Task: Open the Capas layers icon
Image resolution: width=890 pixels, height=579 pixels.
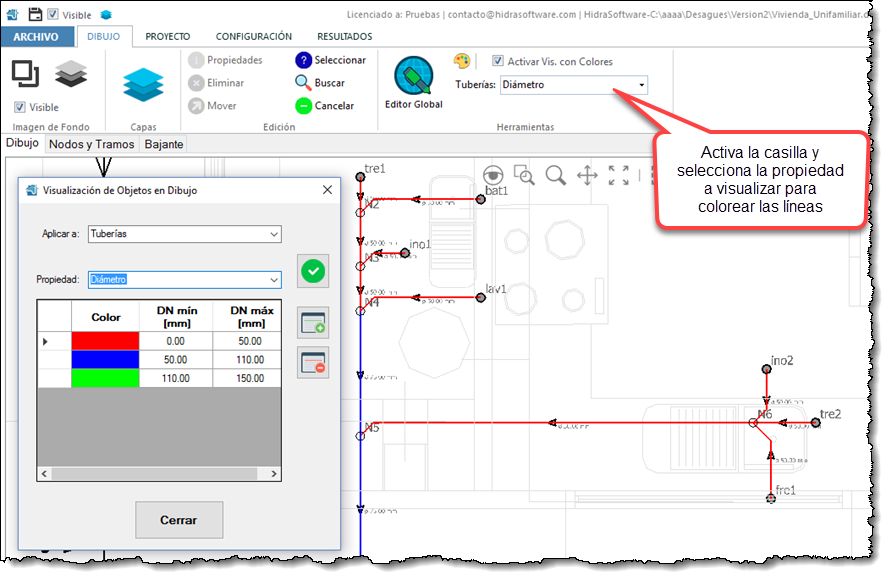Action: 143,84
